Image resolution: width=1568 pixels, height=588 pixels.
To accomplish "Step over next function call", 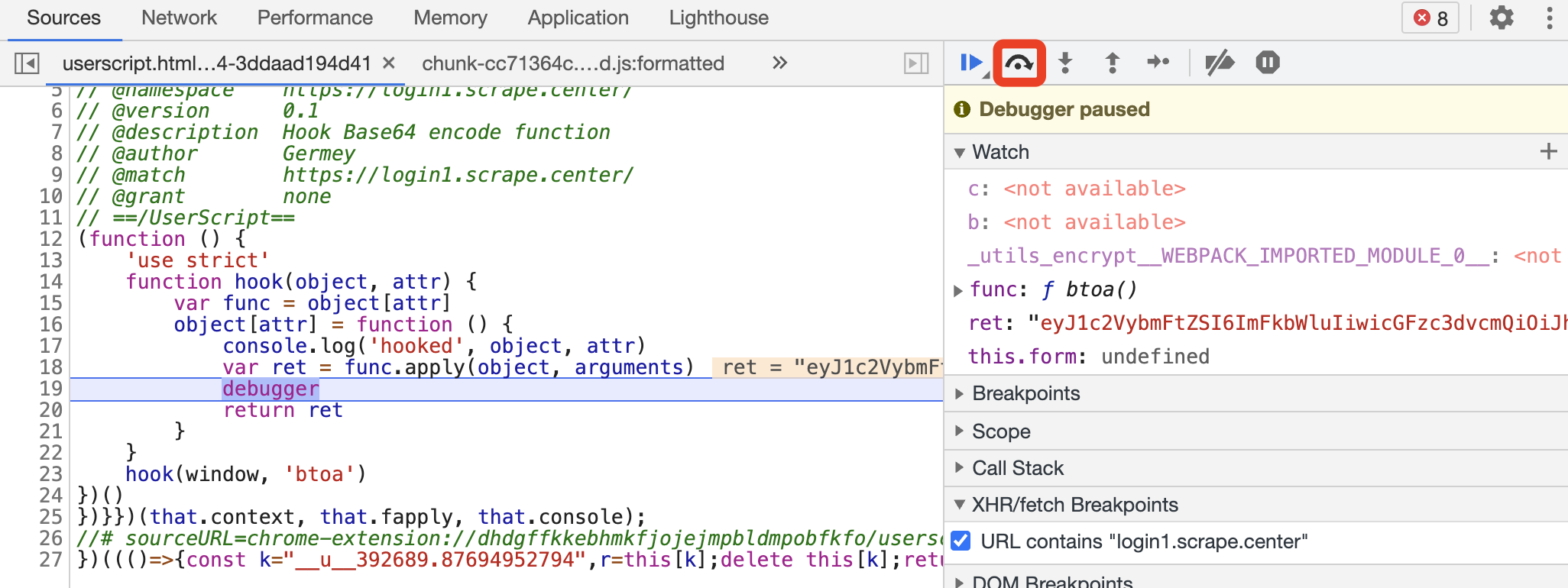I will (1019, 63).
